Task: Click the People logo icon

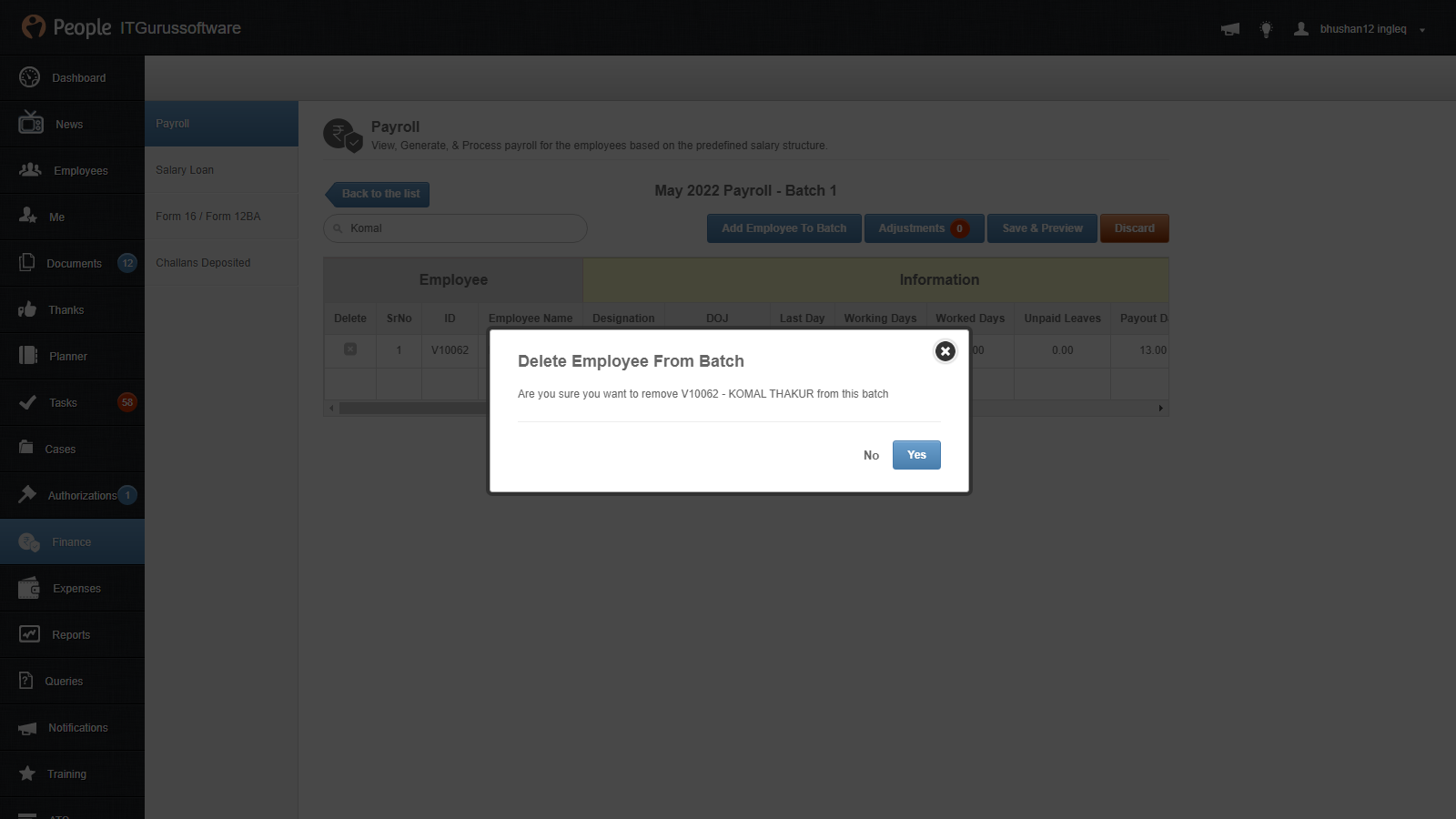Action: 34,26
